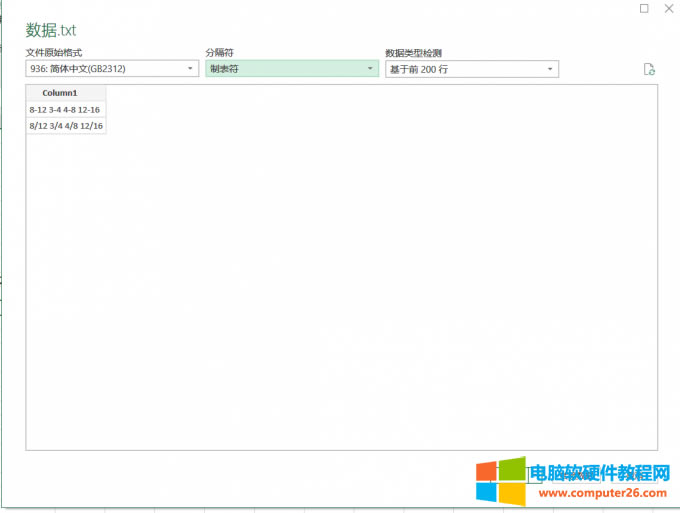This screenshot has width=680, height=513.
Task: Click the 电脑软硬件教程网 watermark text
Action: coord(598,473)
